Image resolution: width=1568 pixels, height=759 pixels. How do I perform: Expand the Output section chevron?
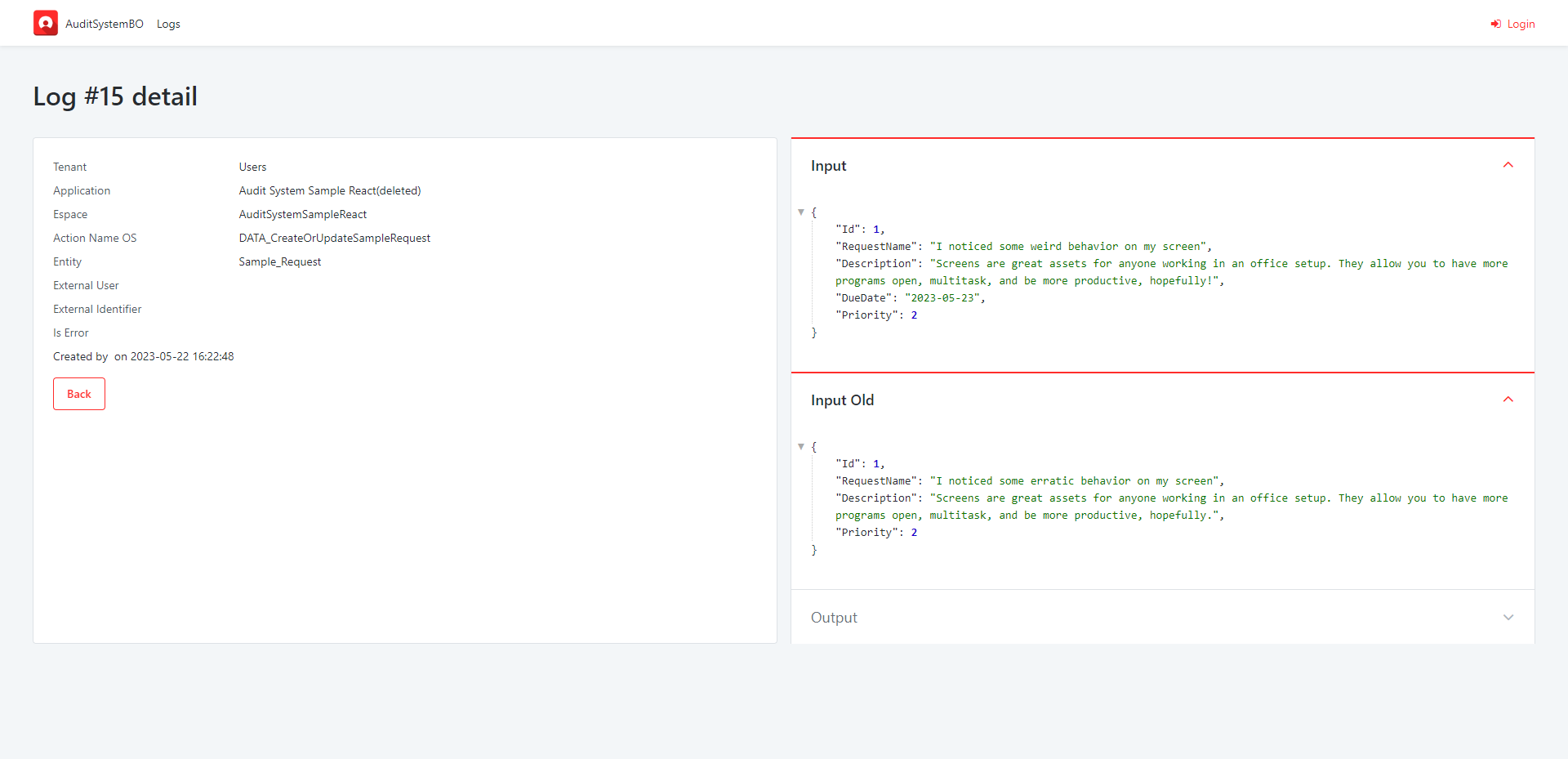tap(1508, 618)
